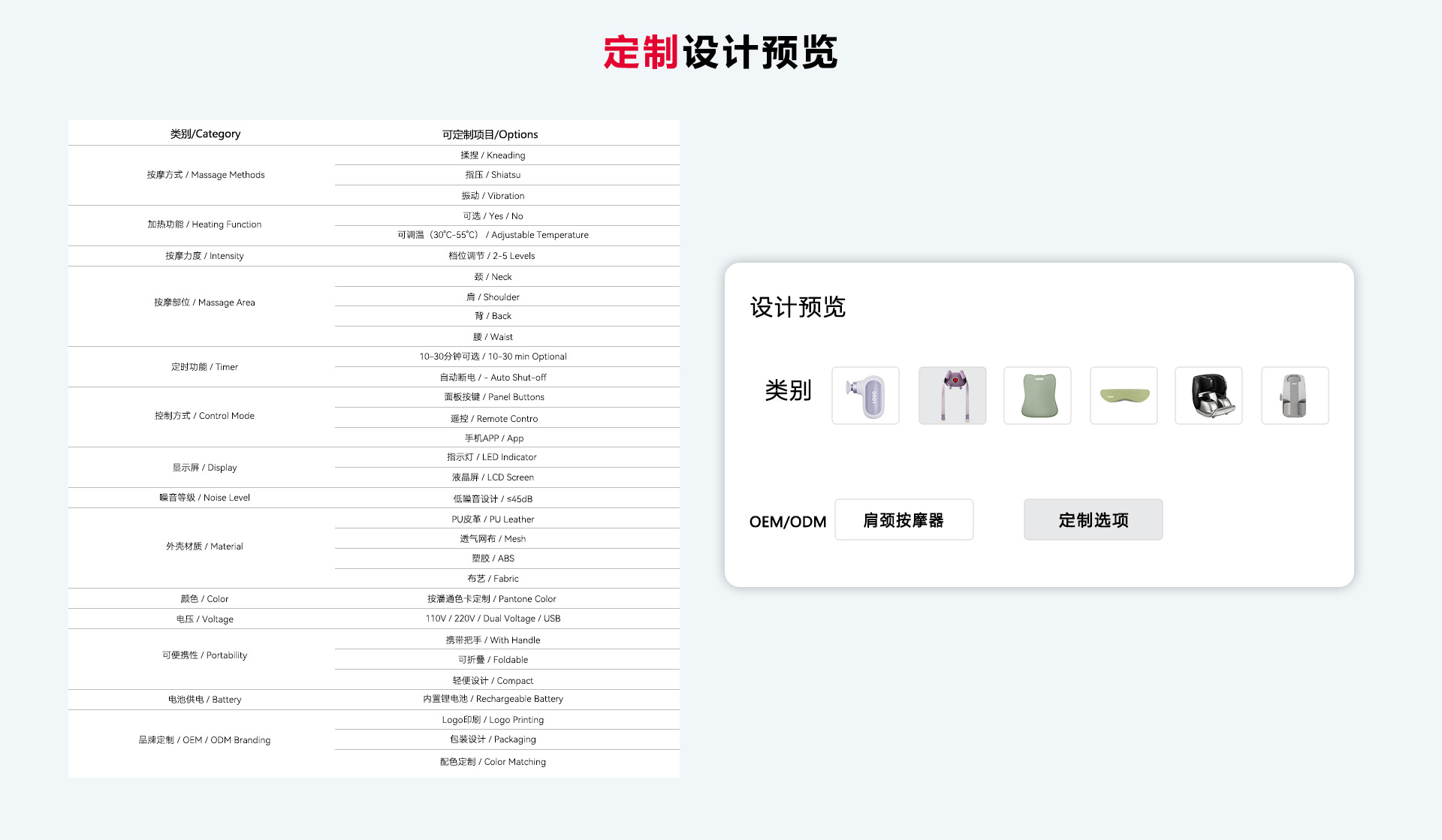Select the gray massage chair pad thumbnail
Screen dimensions: 1442x840
pyautogui.click(x=1295, y=396)
